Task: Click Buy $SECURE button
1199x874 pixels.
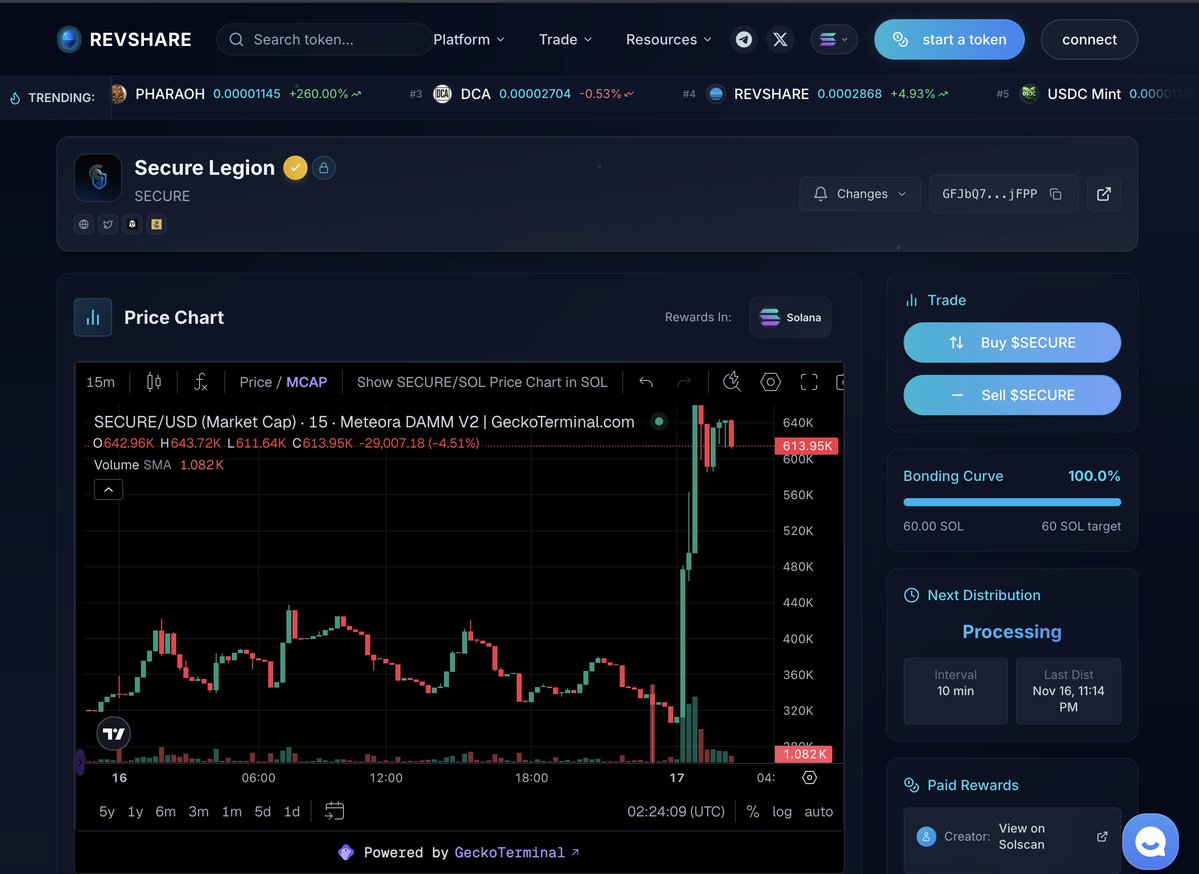Action: pos(1012,343)
